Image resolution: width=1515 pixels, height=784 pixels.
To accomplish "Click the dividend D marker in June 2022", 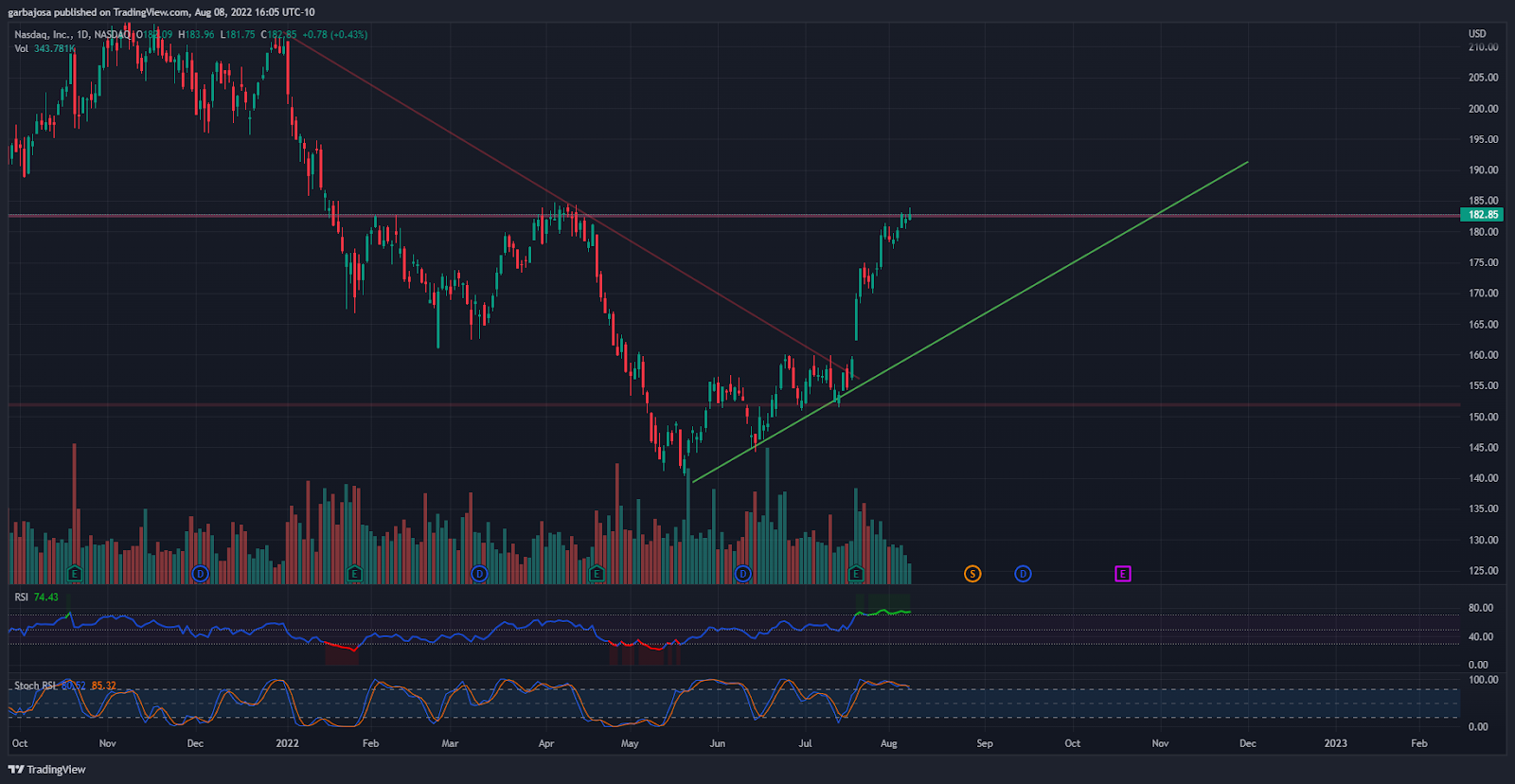I will click(x=742, y=574).
